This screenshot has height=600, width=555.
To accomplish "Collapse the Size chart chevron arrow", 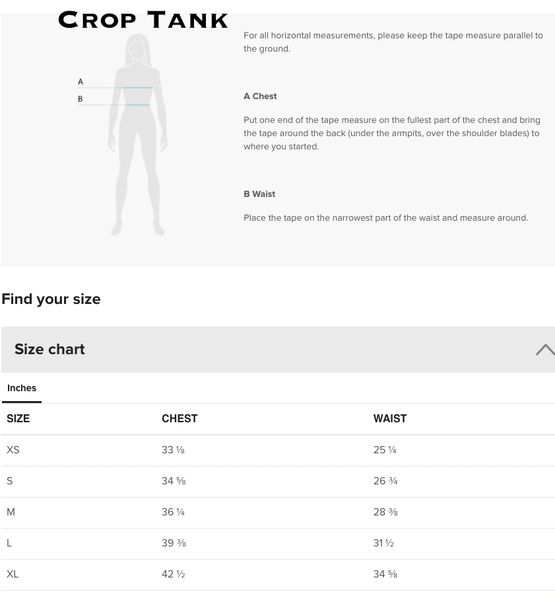I will (545, 350).
